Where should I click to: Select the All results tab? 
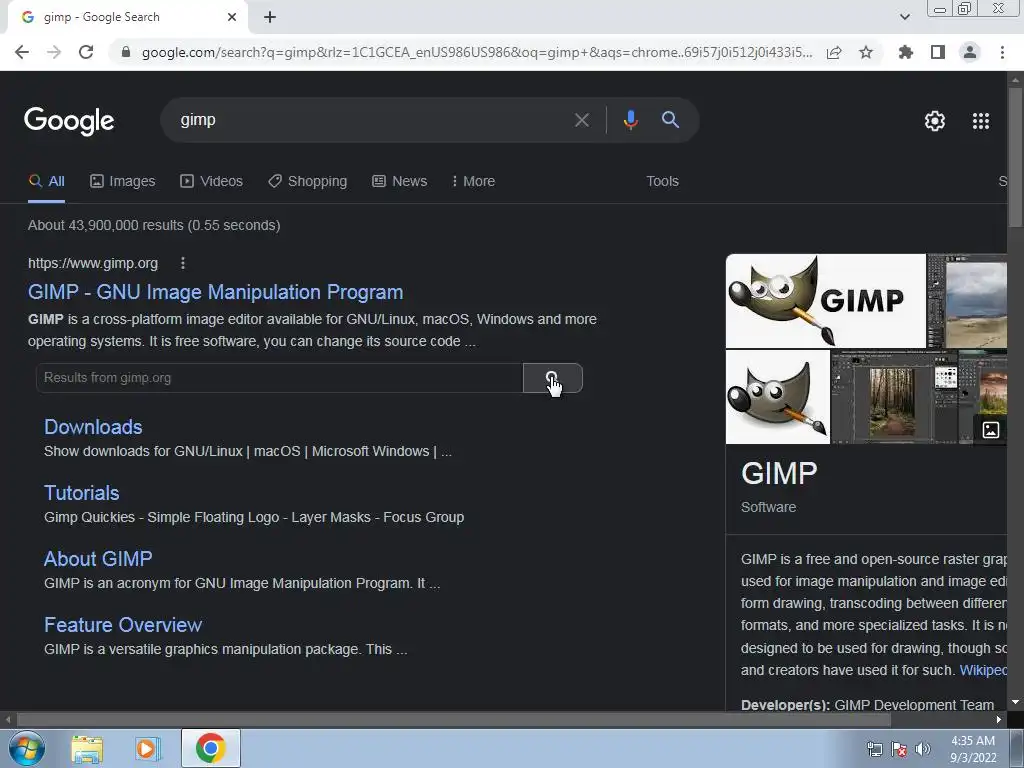pos(46,181)
